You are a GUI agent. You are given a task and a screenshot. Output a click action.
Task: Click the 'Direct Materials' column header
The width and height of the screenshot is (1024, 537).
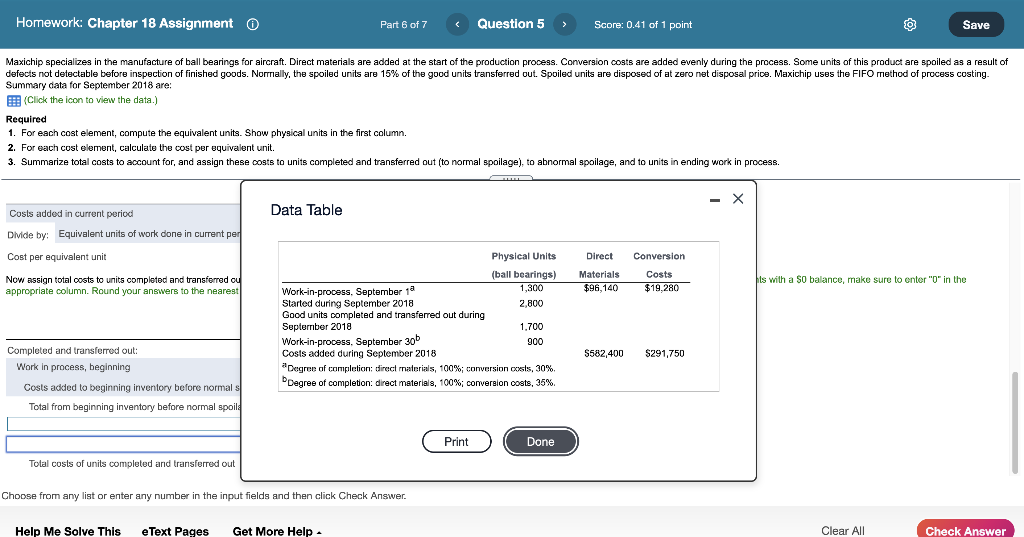point(599,265)
